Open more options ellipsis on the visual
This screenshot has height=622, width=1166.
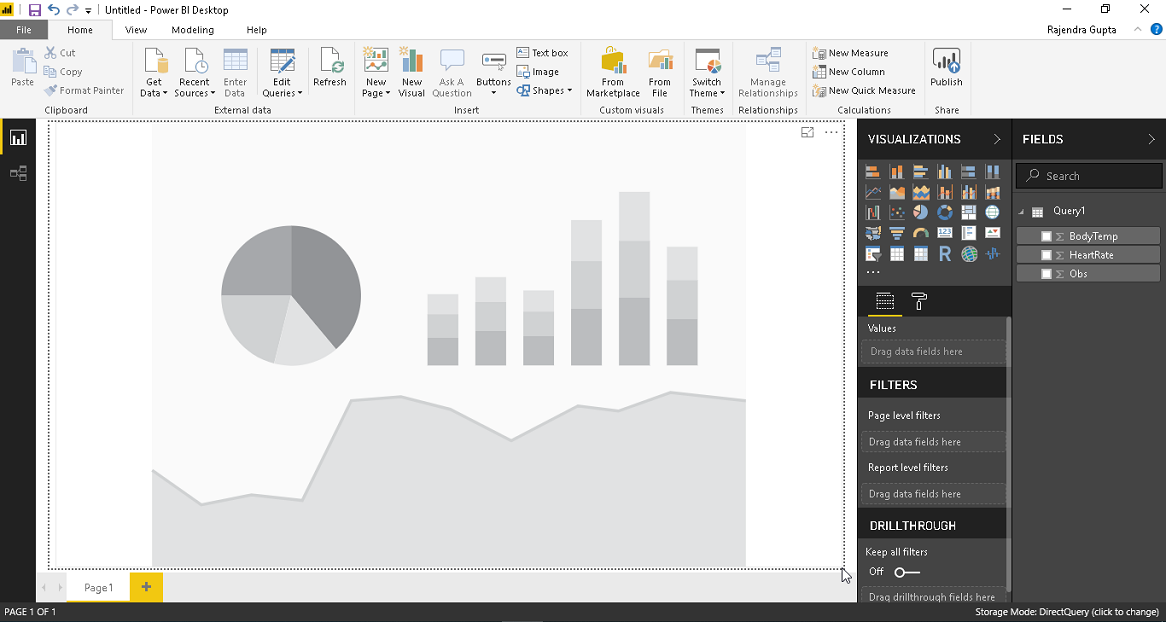[831, 132]
